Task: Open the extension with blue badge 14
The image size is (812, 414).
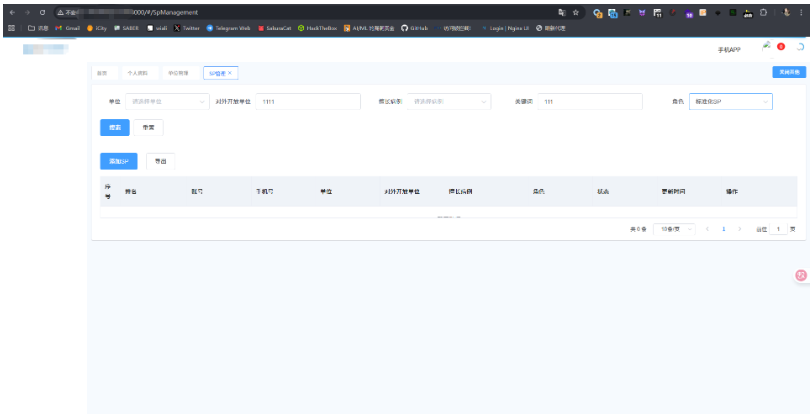Action: click(613, 13)
